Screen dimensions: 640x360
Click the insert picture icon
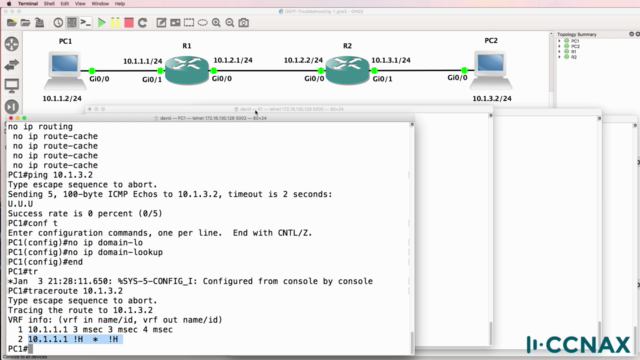(175, 22)
